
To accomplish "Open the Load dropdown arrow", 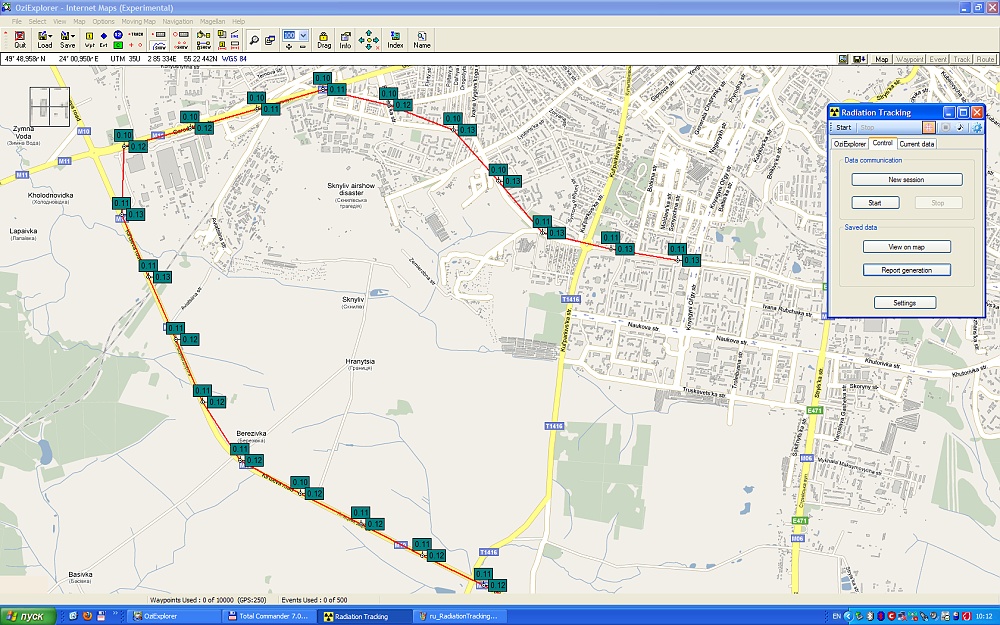I will [x=51, y=36].
